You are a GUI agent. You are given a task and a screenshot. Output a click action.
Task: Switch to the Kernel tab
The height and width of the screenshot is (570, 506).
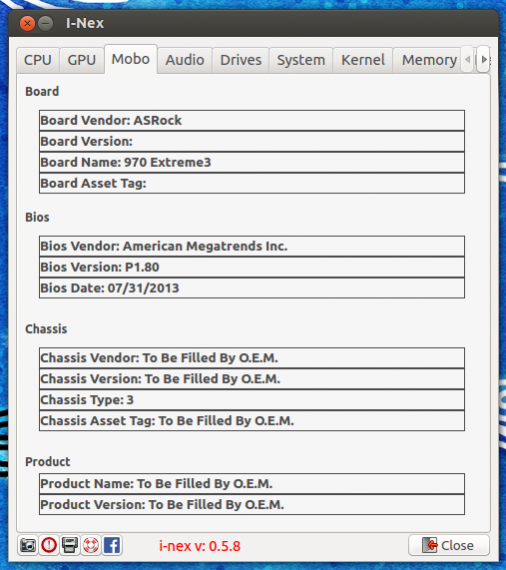point(363,60)
